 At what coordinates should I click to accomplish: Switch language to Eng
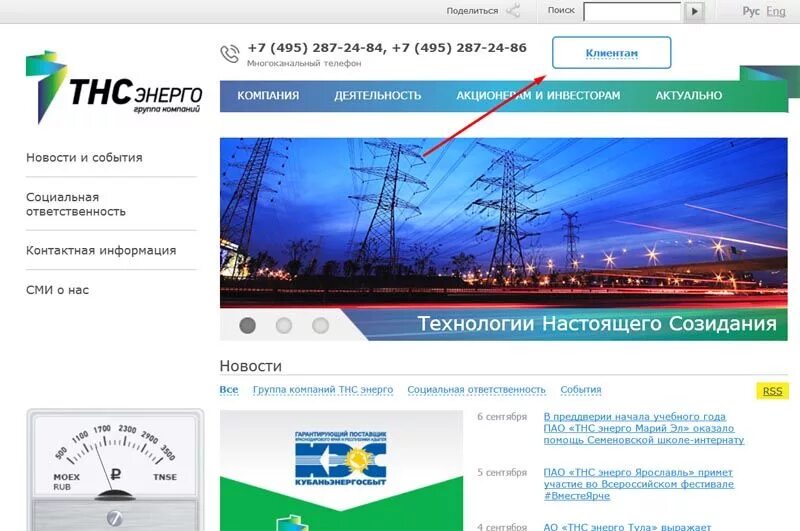pyautogui.click(x=776, y=11)
